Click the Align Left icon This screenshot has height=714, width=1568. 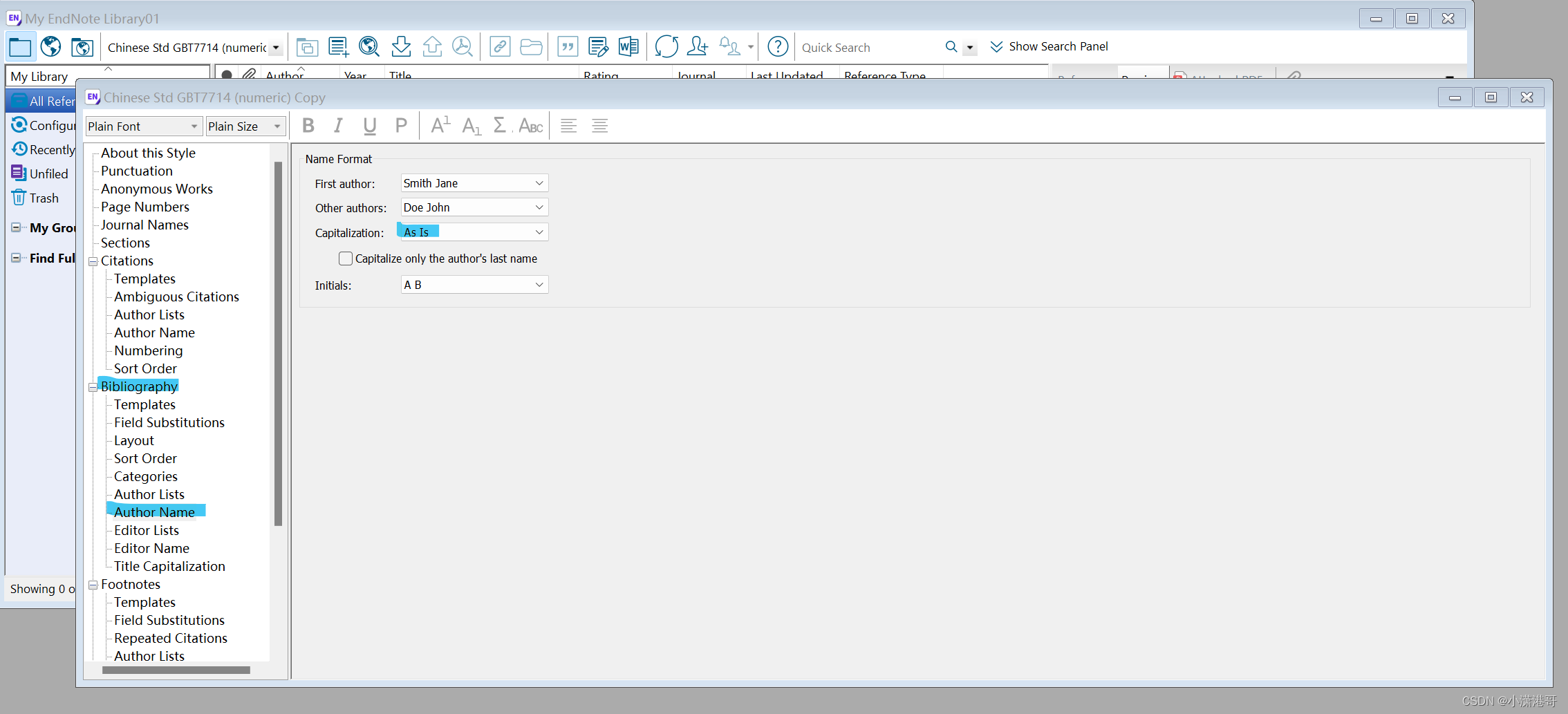pyautogui.click(x=569, y=126)
